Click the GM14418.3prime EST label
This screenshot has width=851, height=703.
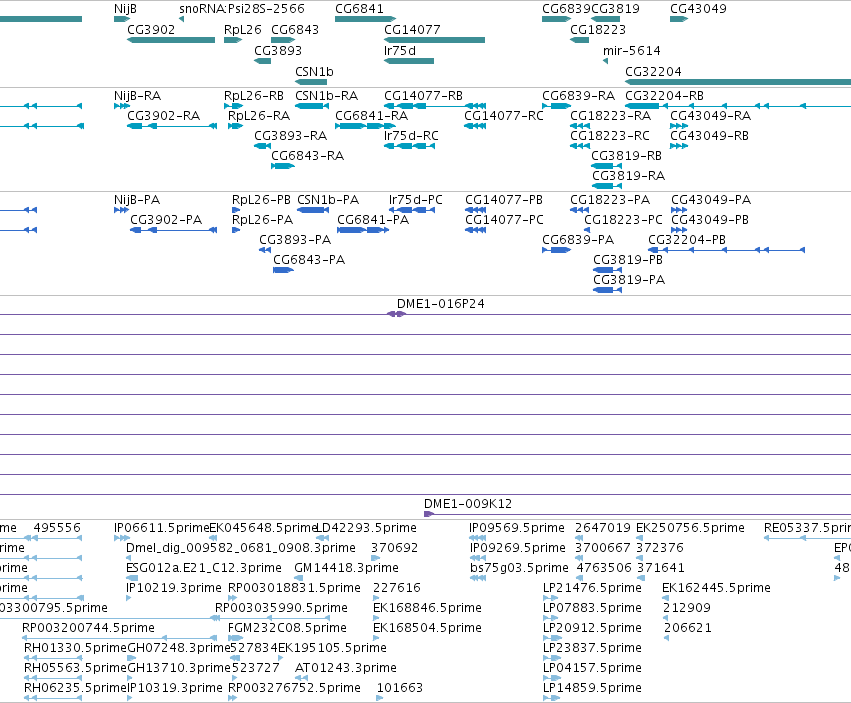346,568
